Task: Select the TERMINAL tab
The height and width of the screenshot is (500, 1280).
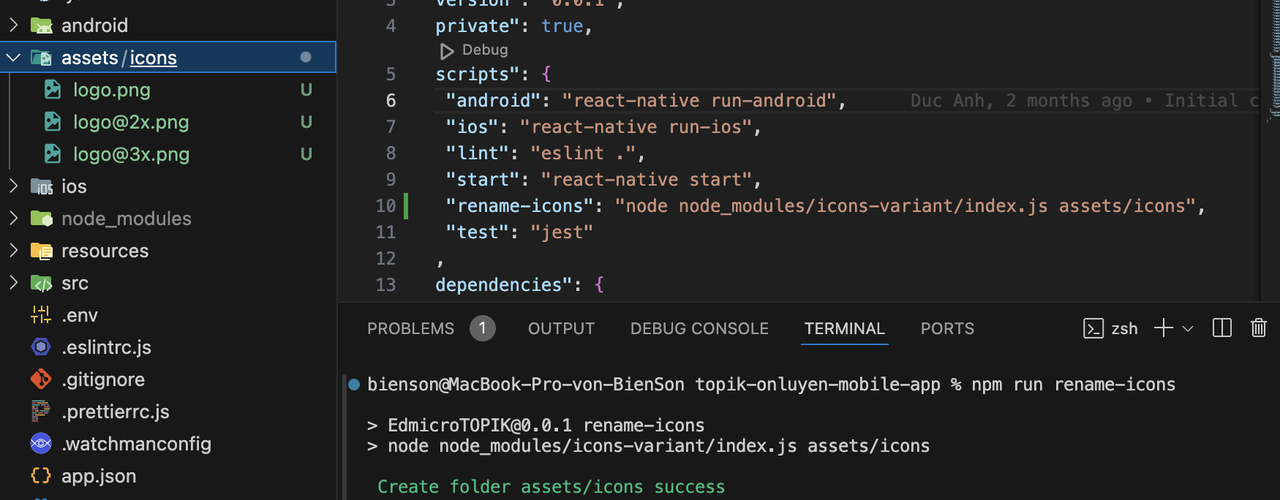Action: click(844, 328)
